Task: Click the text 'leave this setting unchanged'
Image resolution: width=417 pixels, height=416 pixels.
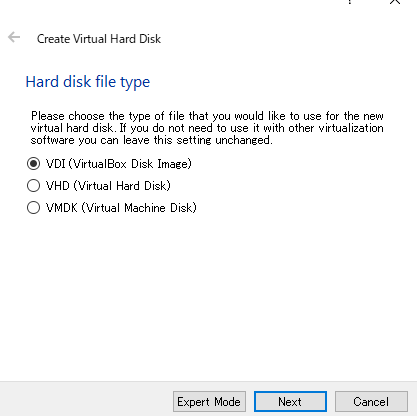Action: [197, 140]
